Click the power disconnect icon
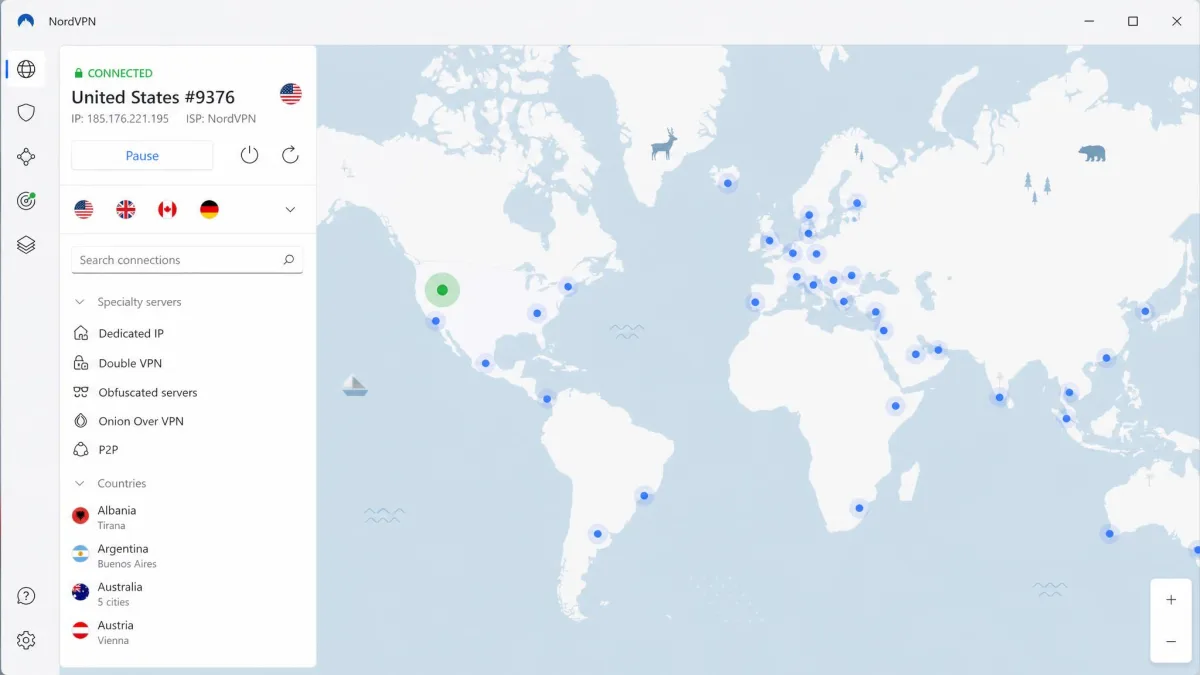 click(x=250, y=155)
